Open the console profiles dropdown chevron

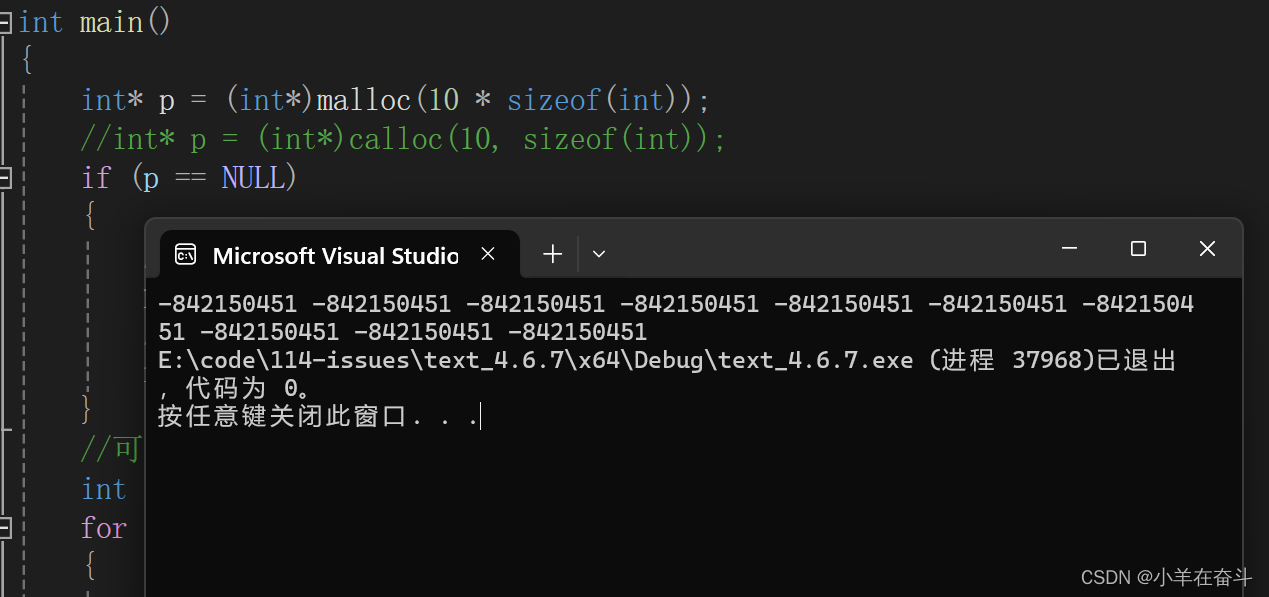click(599, 254)
